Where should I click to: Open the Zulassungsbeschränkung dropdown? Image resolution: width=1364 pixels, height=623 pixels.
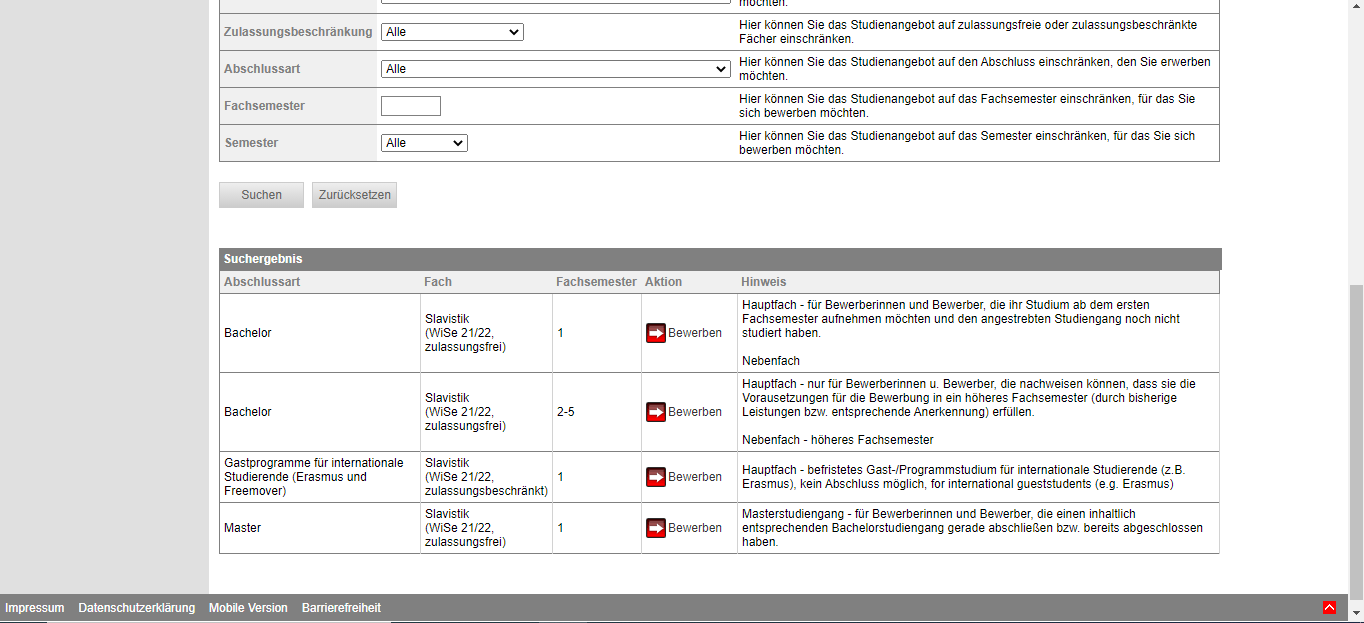point(452,32)
